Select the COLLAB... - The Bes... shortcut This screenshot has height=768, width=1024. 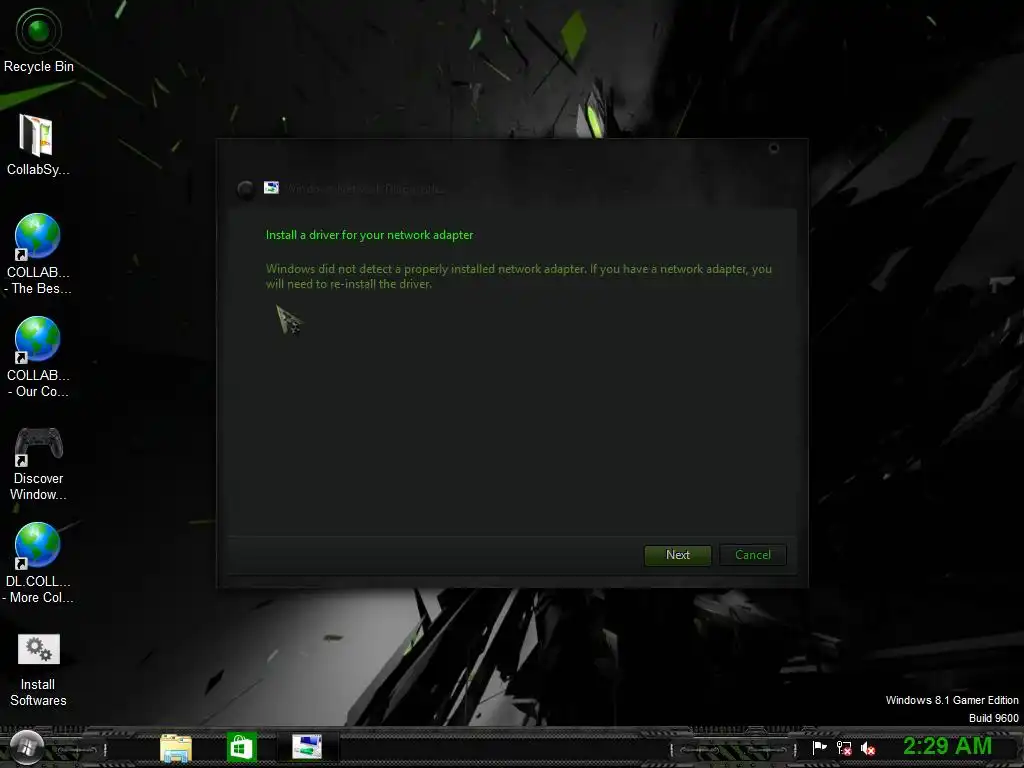tap(37, 254)
